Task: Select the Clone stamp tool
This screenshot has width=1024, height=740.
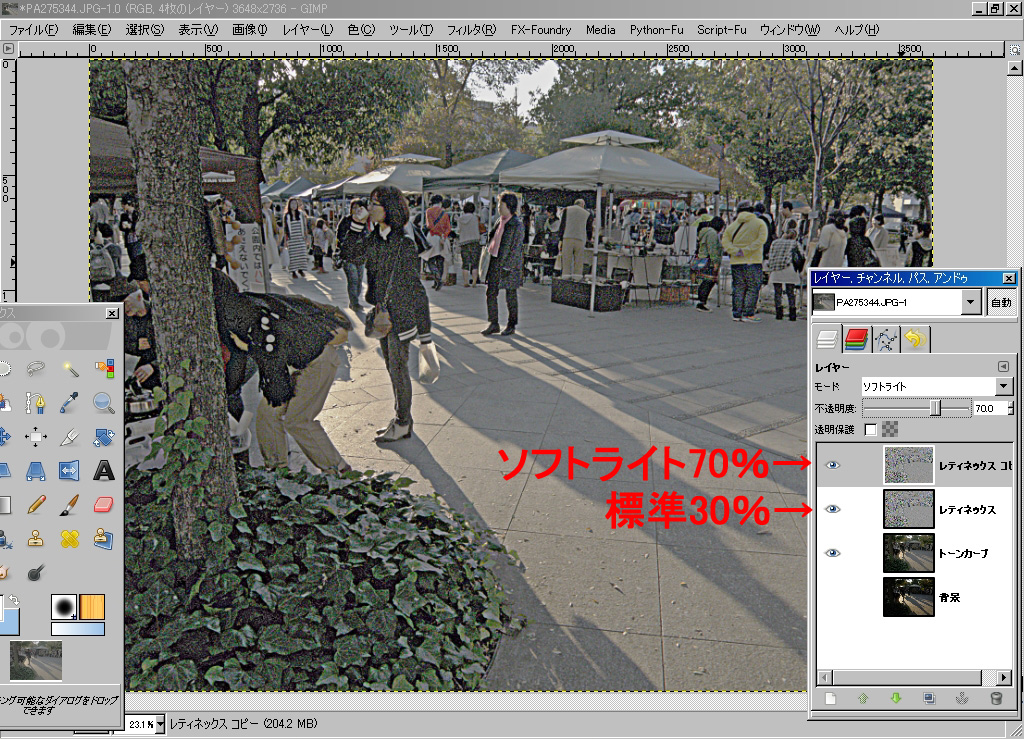Action: tap(36, 539)
